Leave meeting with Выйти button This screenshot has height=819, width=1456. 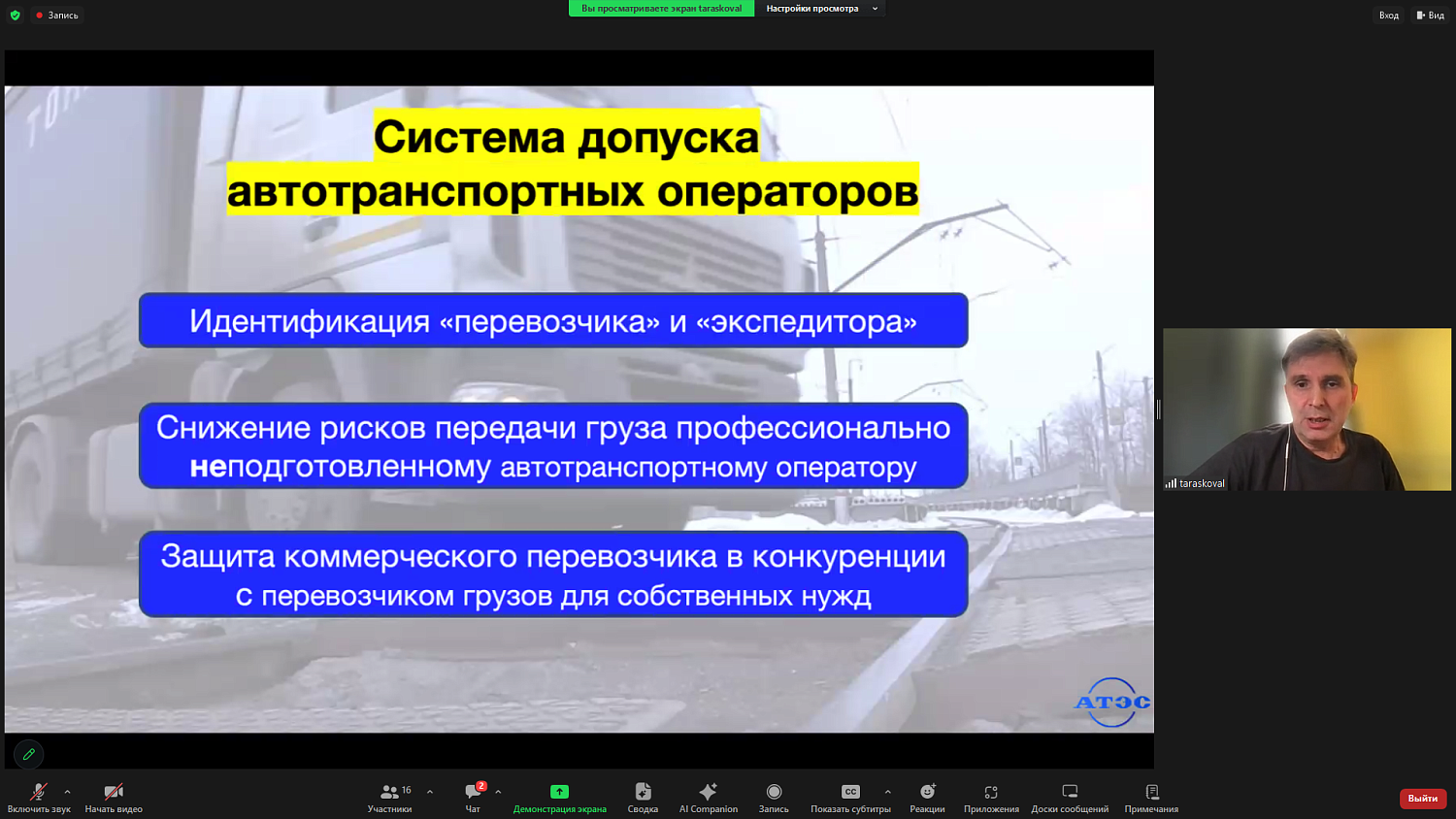[x=1421, y=798]
